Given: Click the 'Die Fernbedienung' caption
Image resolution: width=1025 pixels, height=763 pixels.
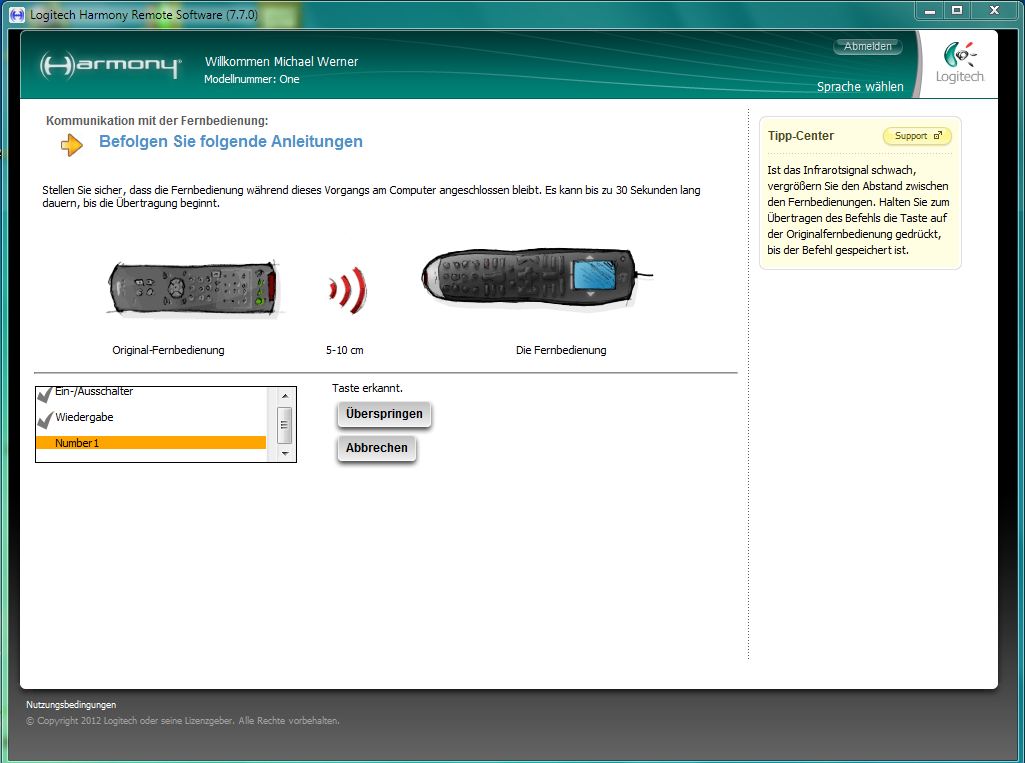Looking at the screenshot, I should pos(561,350).
